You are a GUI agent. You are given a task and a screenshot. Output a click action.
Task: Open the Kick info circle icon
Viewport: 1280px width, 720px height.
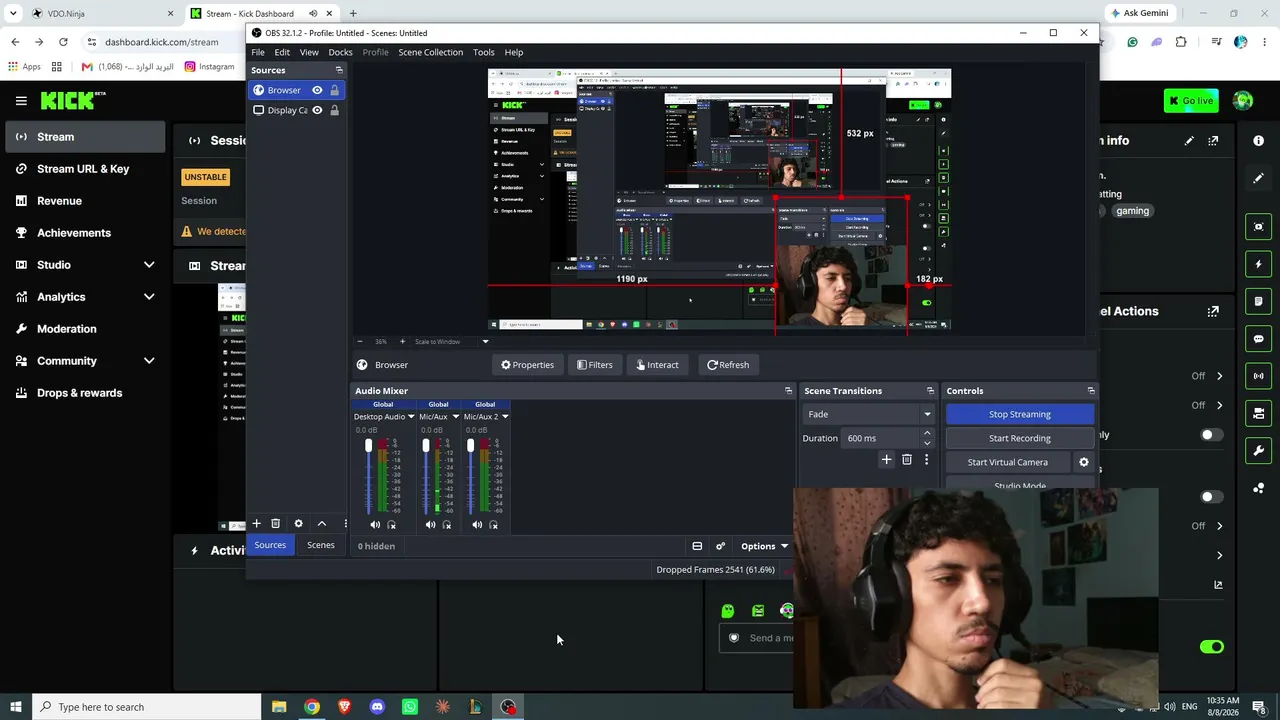[x=1259, y=141]
